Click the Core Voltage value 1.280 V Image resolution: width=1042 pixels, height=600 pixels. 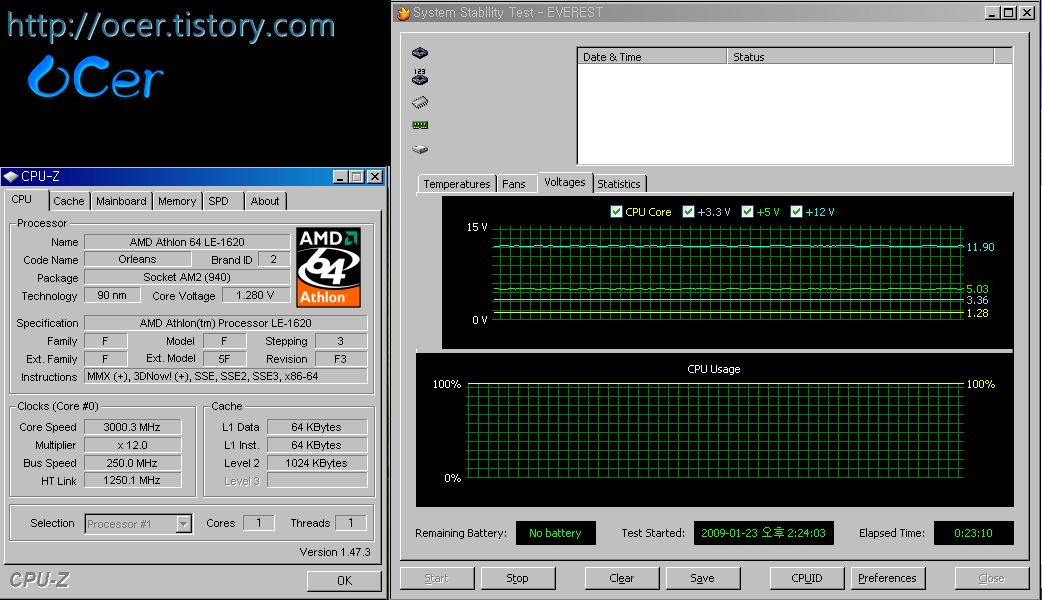coord(255,295)
